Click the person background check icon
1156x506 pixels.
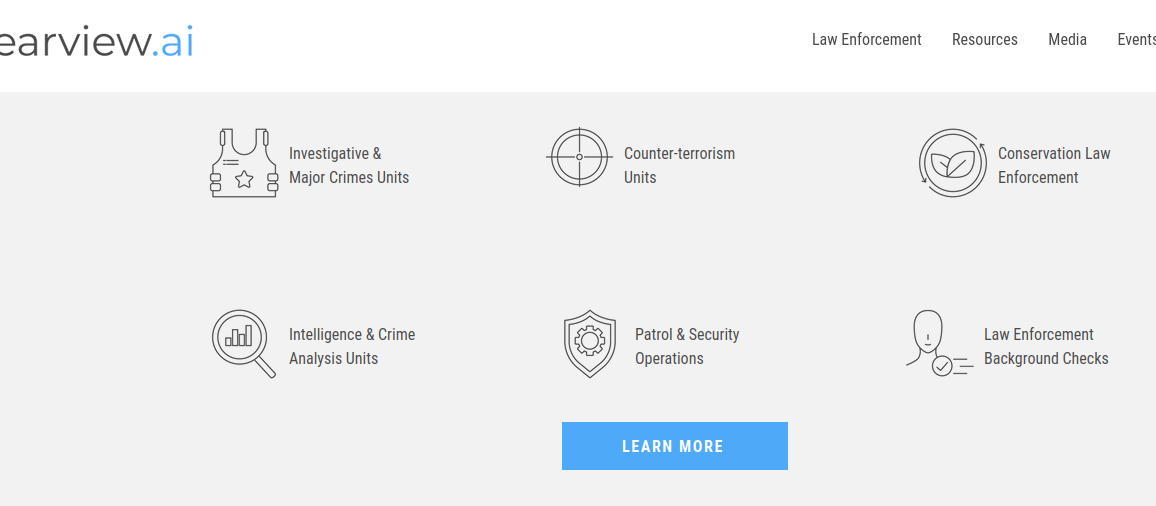tap(939, 344)
